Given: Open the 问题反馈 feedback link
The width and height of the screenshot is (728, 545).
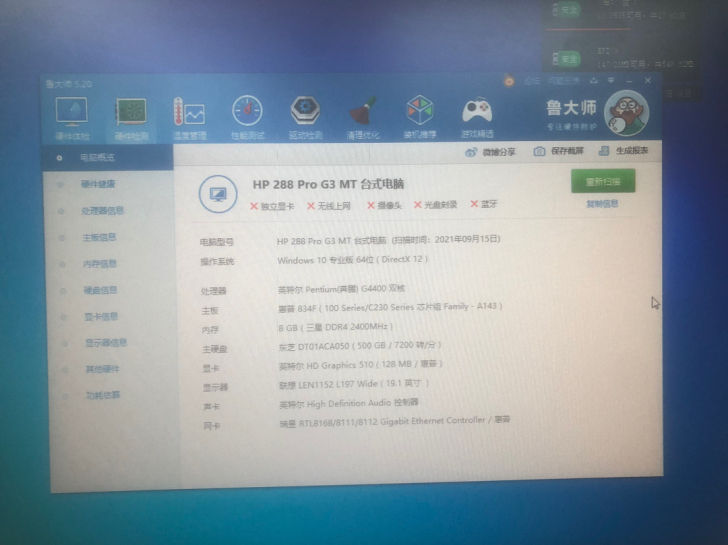Looking at the screenshot, I should pos(563,81).
